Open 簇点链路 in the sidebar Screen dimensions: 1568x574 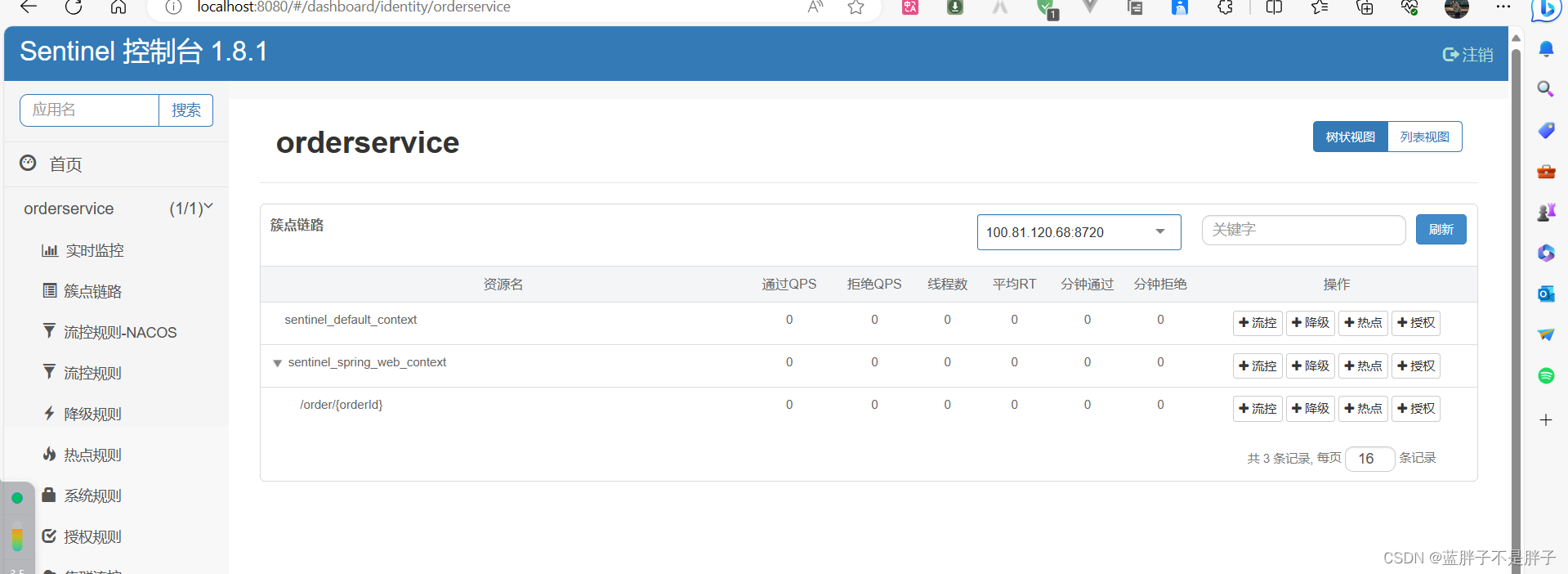83,291
